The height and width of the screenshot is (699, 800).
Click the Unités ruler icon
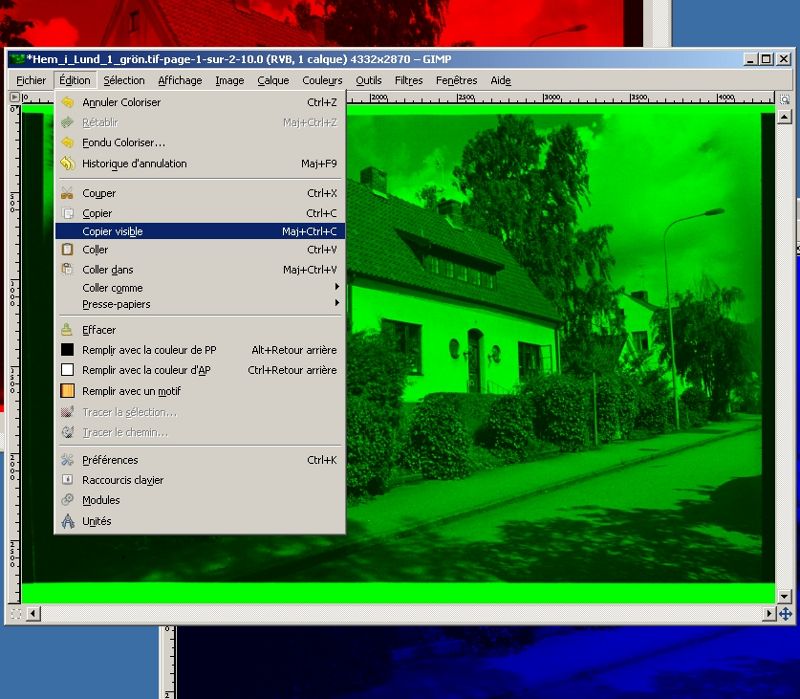(68, 521)
